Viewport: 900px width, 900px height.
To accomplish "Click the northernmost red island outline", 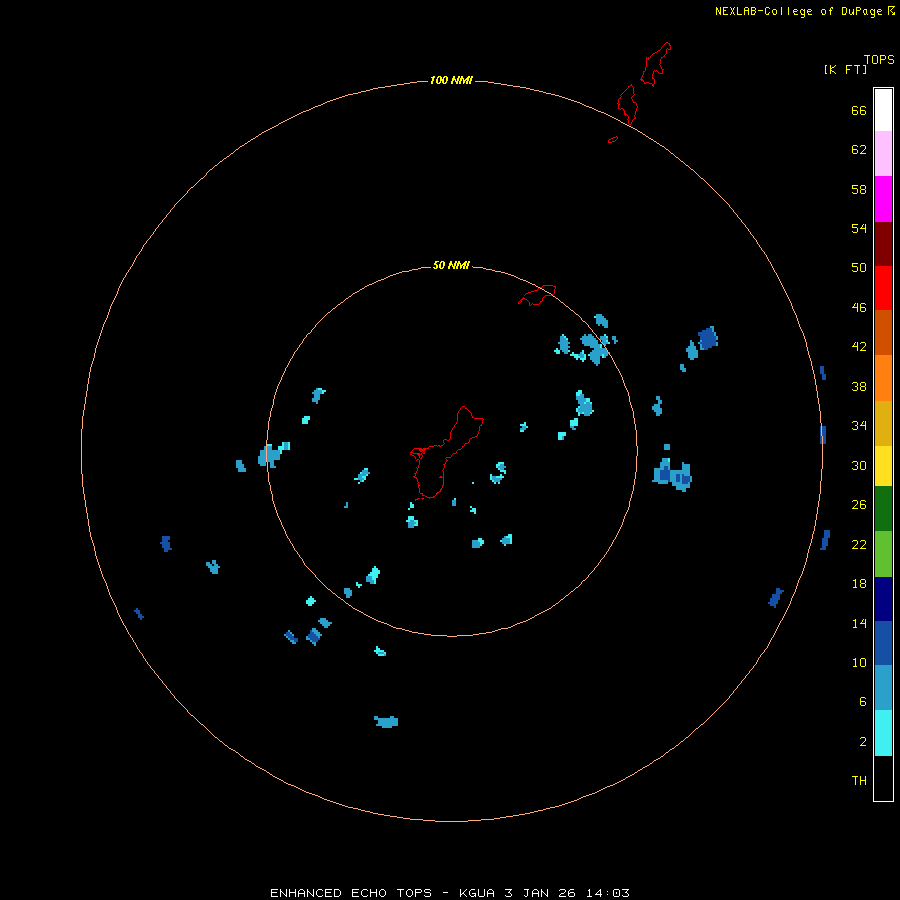I will (655, 64).
